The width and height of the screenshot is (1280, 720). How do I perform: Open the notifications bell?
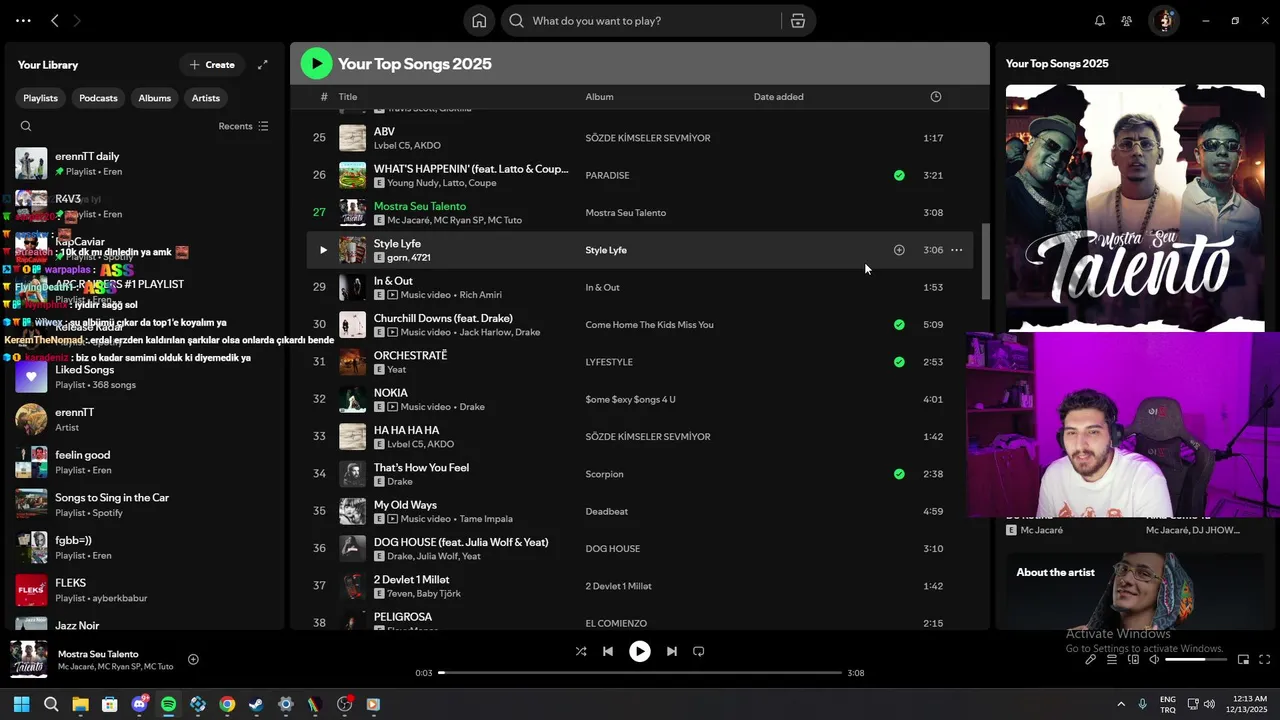tap(1099, 21)
